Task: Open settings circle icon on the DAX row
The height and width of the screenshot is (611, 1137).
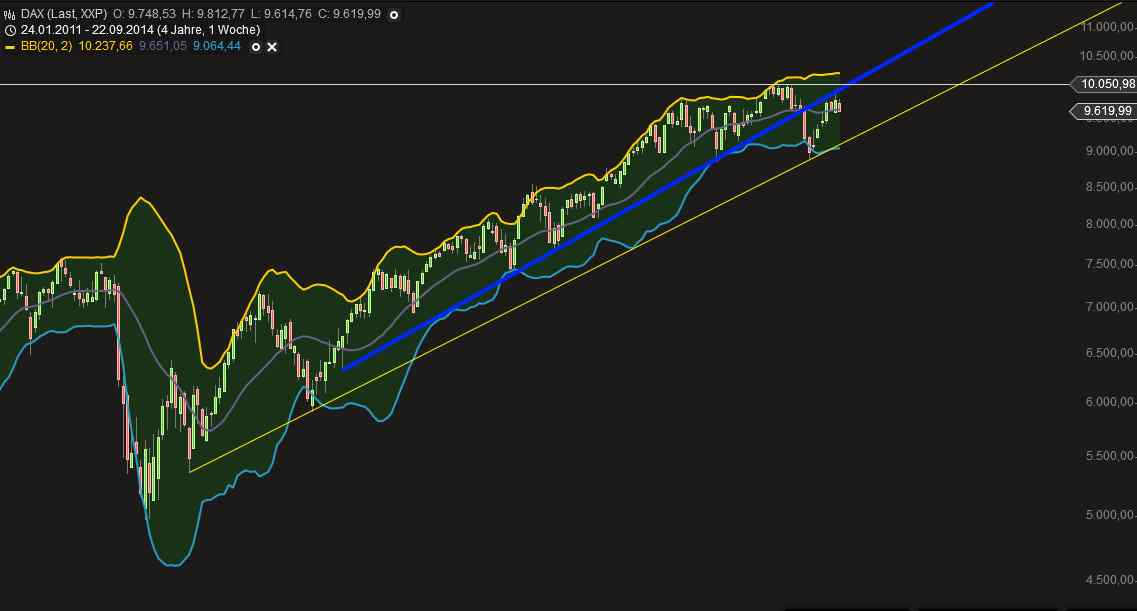Action: pos(394,14)
